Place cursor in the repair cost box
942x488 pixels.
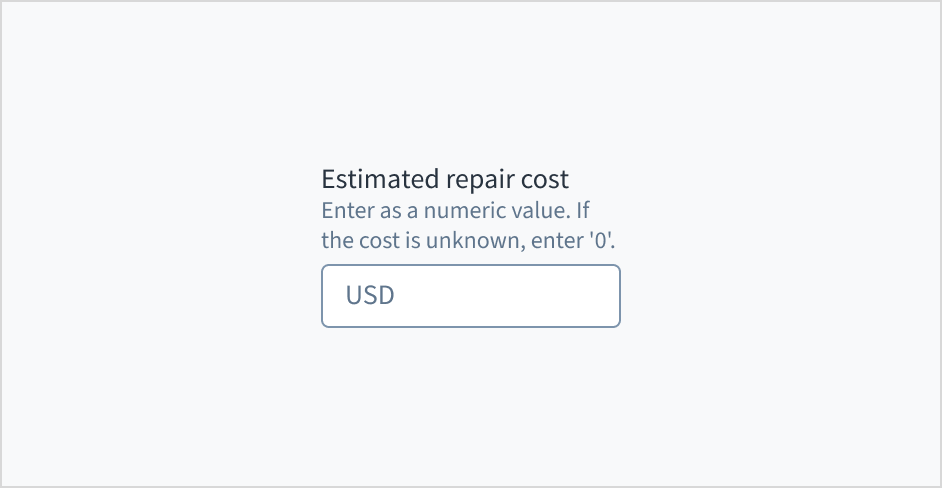(470, 296)
